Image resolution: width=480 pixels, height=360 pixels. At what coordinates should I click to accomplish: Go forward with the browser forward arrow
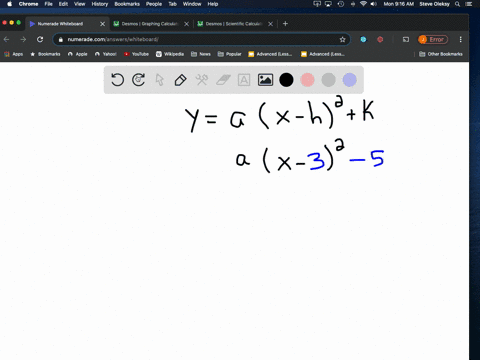click(x=23, y=39)
